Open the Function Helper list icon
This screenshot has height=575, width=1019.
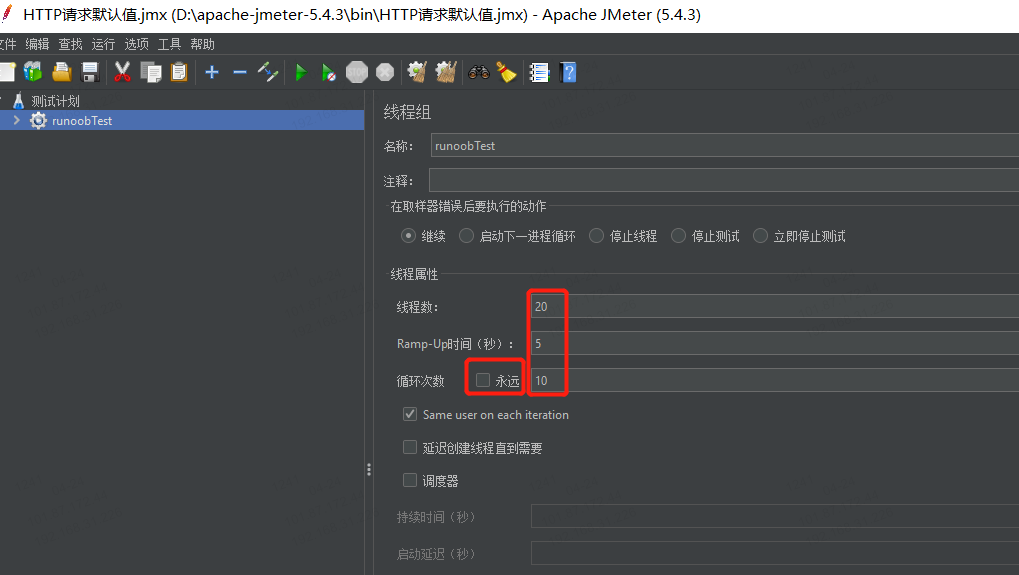539,72
